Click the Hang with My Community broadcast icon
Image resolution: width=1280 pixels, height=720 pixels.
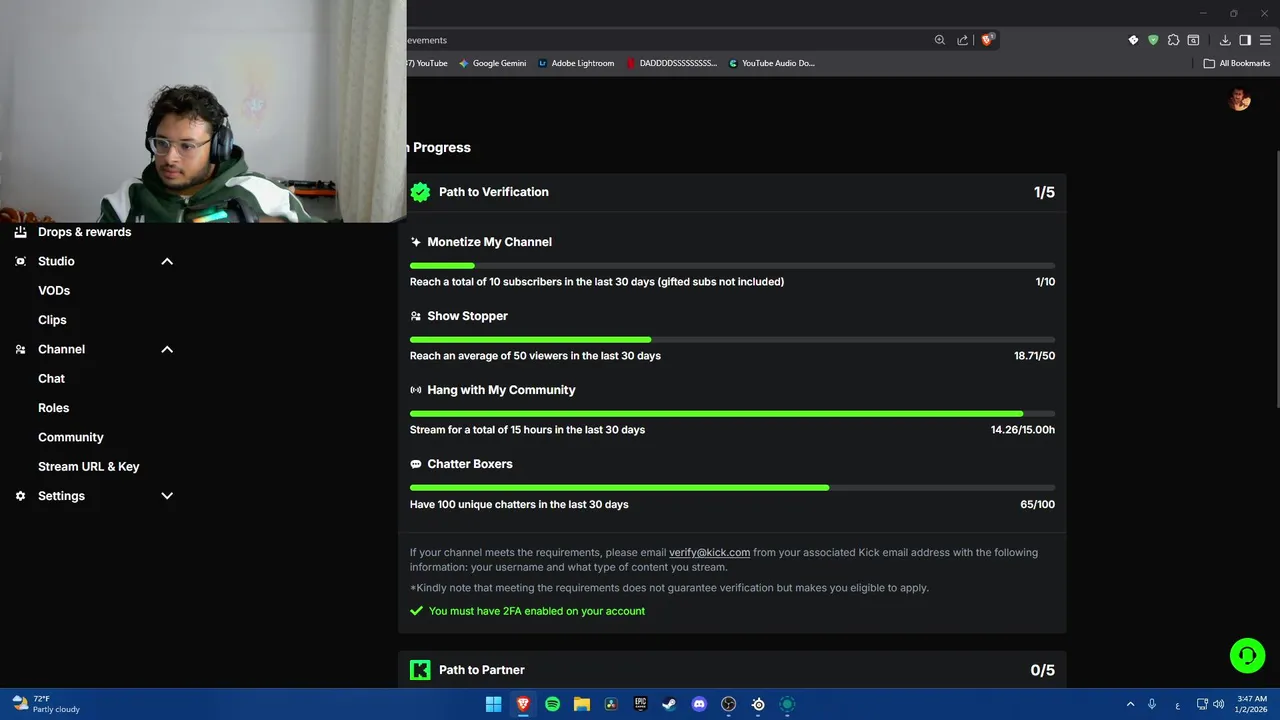[x=416, y=390]
